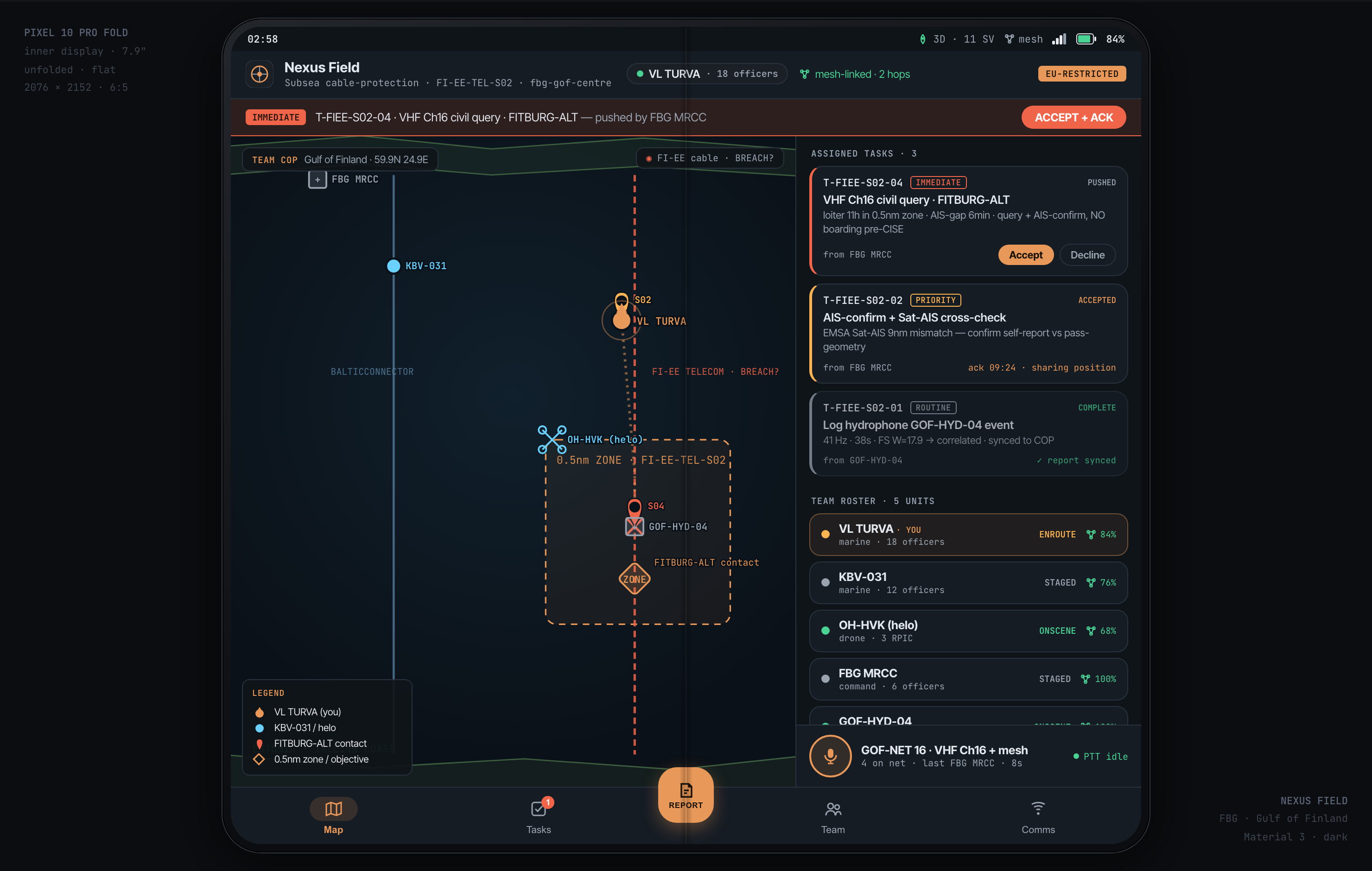Decline the VHF Ch16 civil query task
The width and height of the screenshot is (1372, 871).
(1087, 255)
